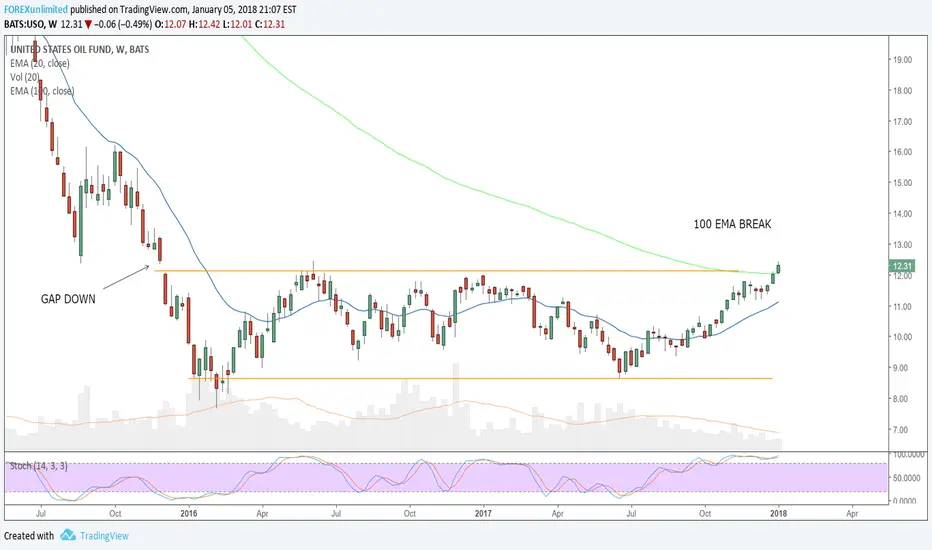932x550 pixels.
Task: Click the TradingView logo icon
Action: point(67,535)
